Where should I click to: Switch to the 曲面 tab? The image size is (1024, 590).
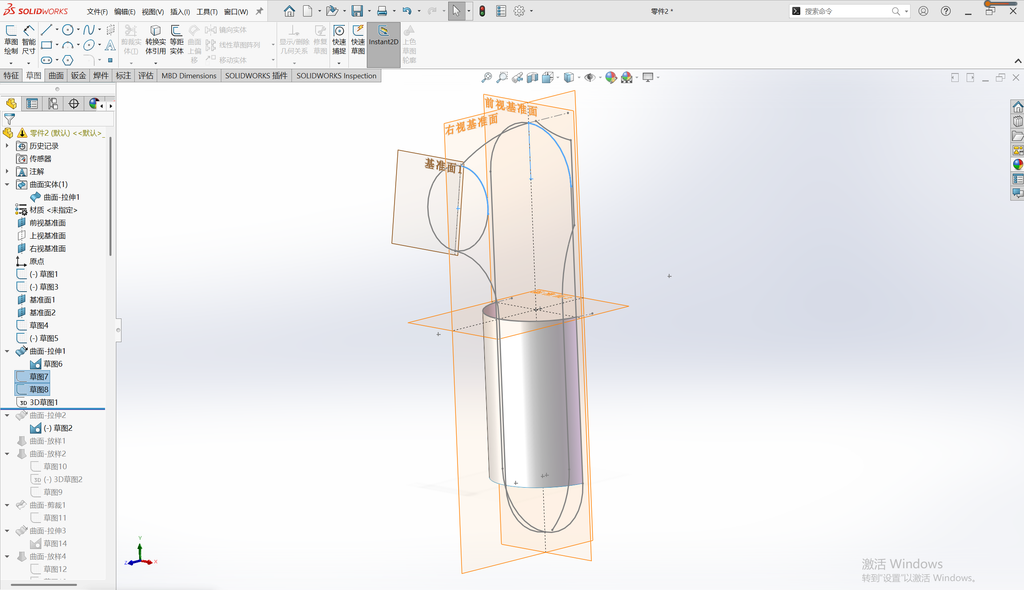[56, 76]
